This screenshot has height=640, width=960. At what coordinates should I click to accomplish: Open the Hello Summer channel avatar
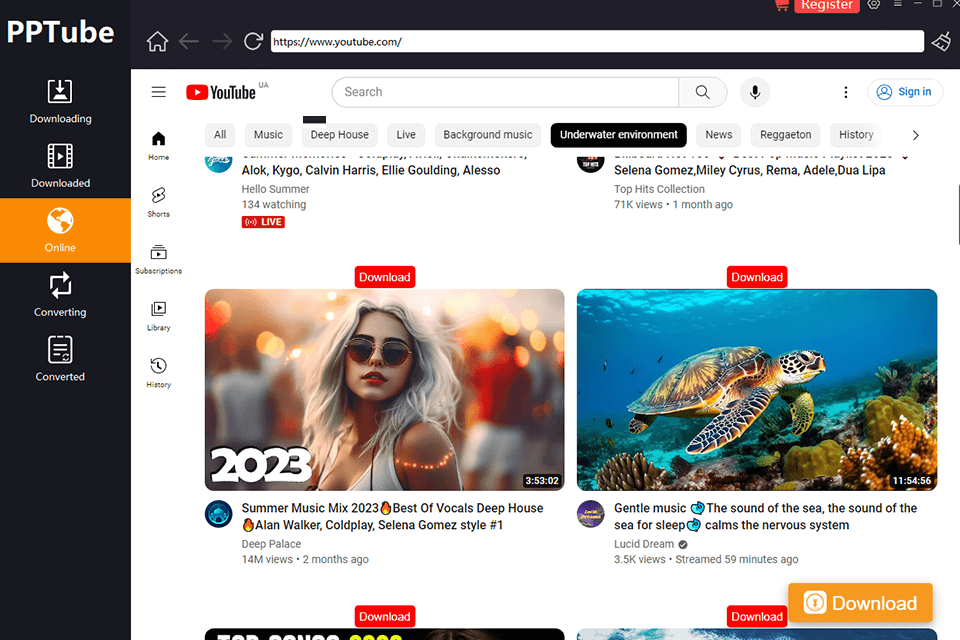point(219,164)
